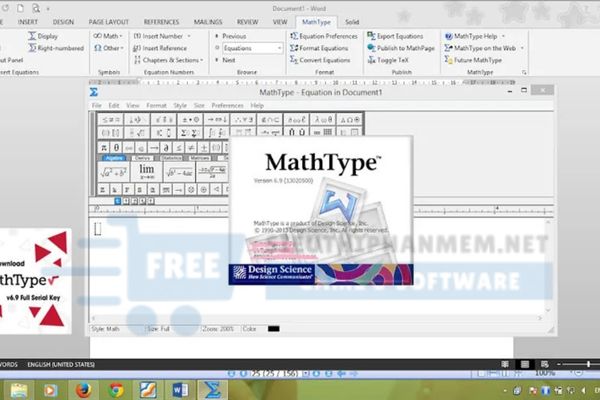Screen dimensions: 600x400
Task: Switch to the DESIGN ribbon tab
Action: click(63, 22)
